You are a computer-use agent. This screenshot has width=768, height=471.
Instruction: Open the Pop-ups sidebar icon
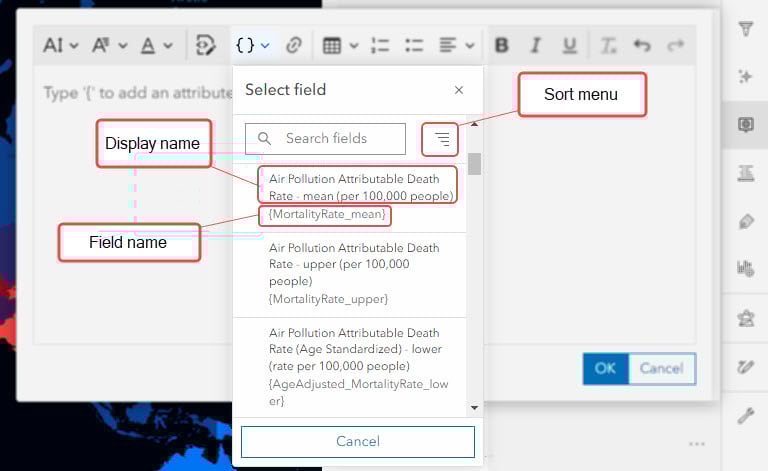tap(745, 124)
